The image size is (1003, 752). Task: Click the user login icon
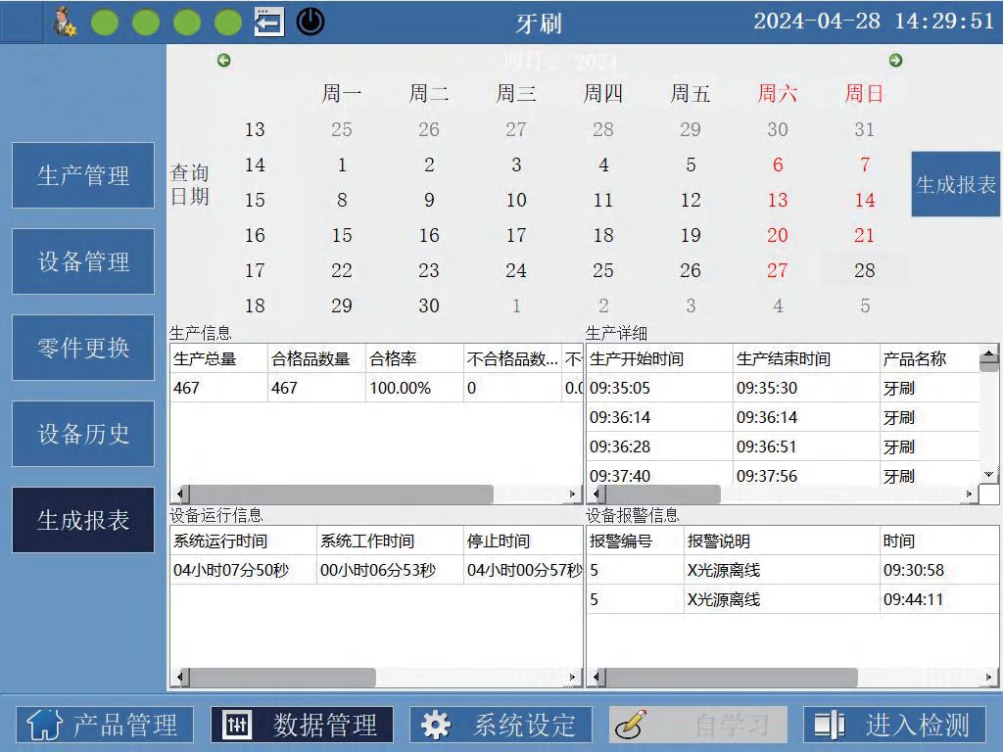[65, 22]
